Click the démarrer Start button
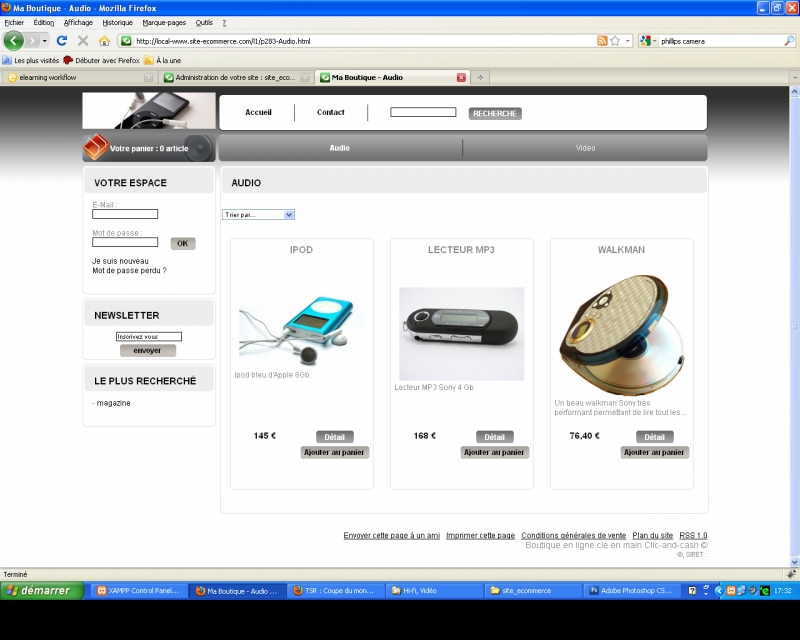800x640 pixels. 42,590
